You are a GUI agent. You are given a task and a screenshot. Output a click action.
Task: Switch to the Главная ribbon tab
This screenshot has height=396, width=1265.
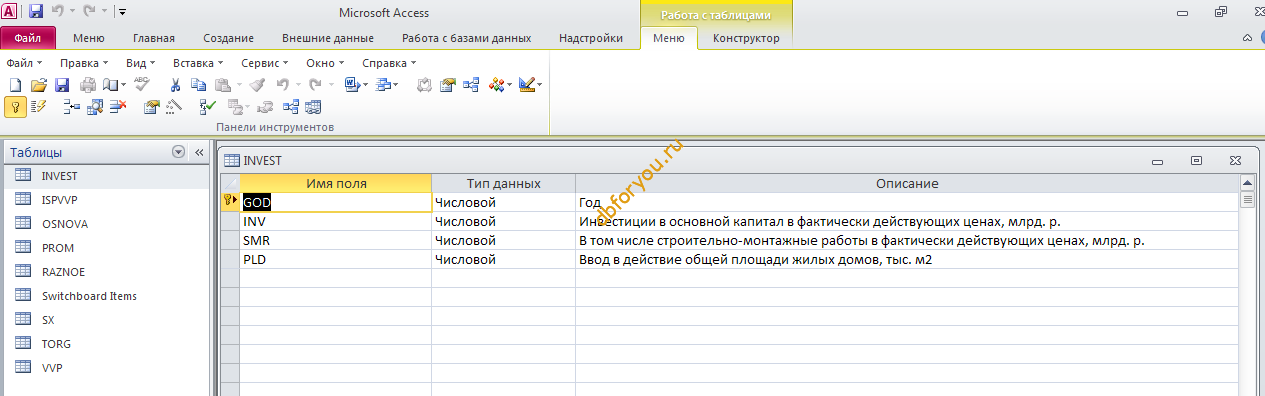point(154,38)
